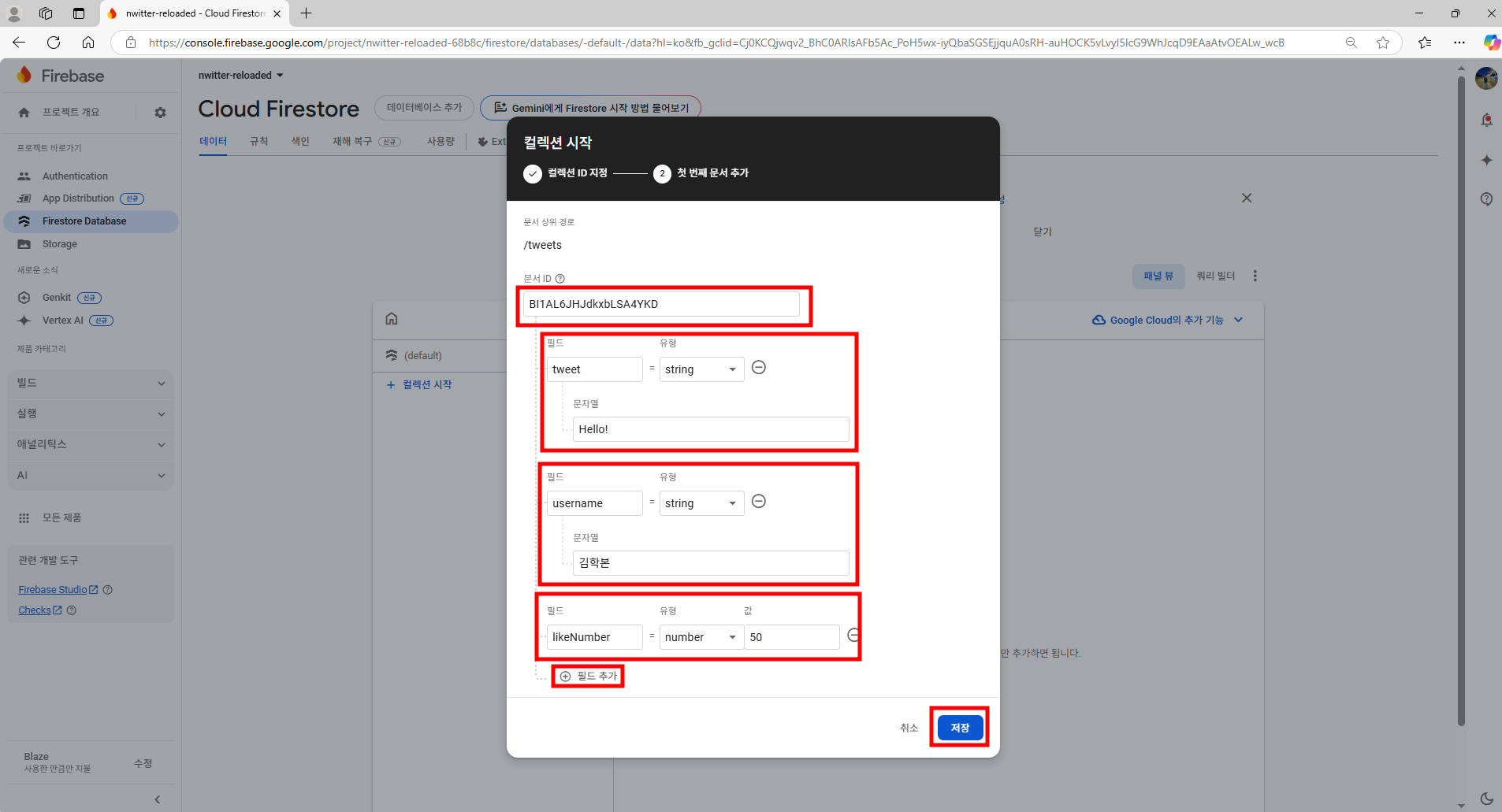Click the 문서 ID help icon
Image resolution: width=1502 pixels, height=812 pixels.
coord(560,279)
